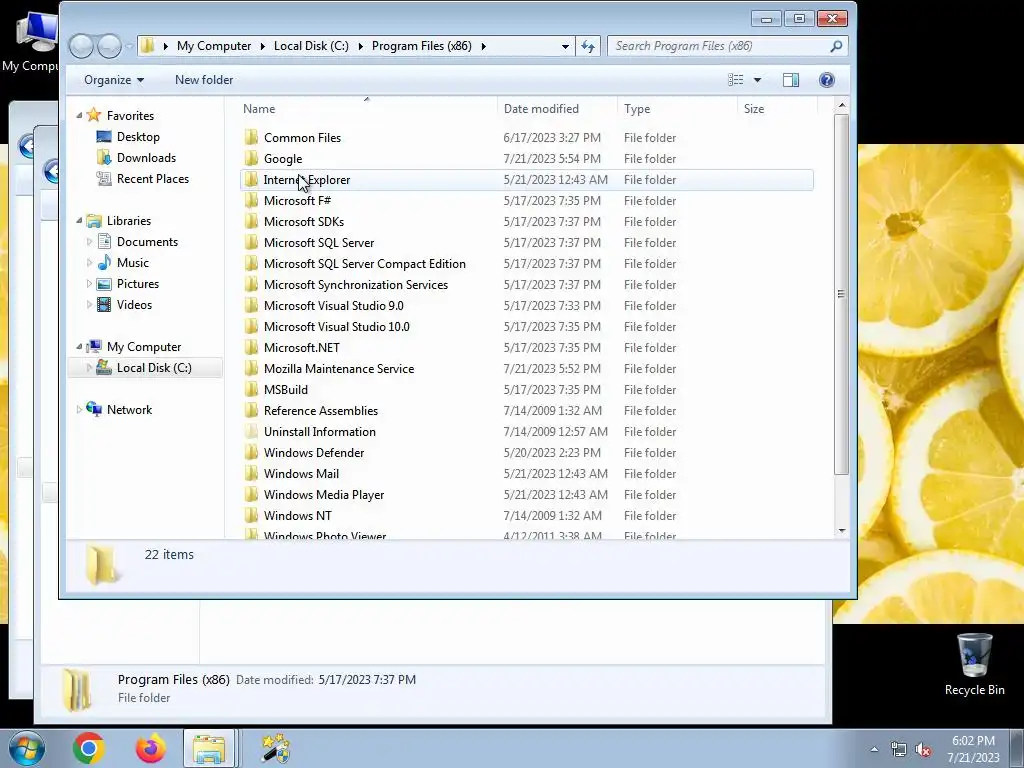This screenshot has height=768, width=1024.
Task: Select the MSBuild folder icon
Action: [x=251, y=390]
